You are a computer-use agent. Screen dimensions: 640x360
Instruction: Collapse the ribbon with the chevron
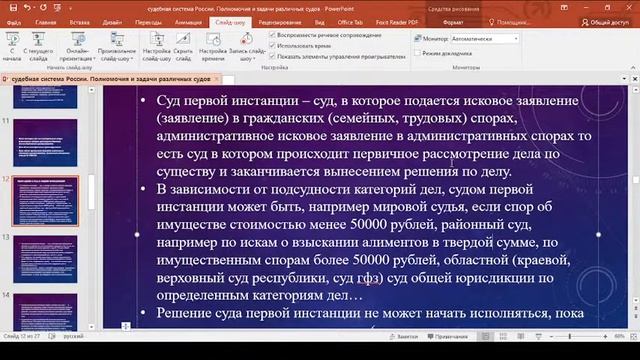633,67
